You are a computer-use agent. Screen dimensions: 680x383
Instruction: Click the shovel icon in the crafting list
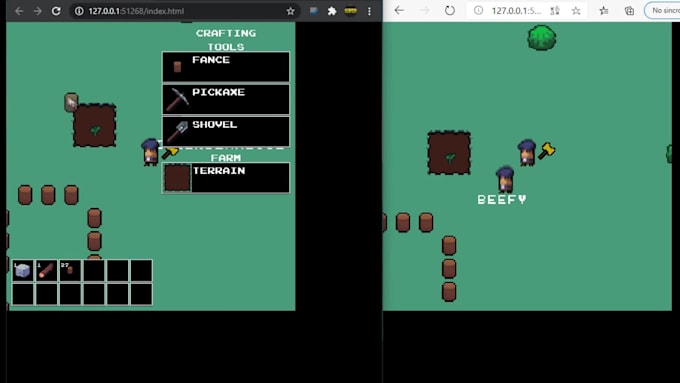click(177, 132)
